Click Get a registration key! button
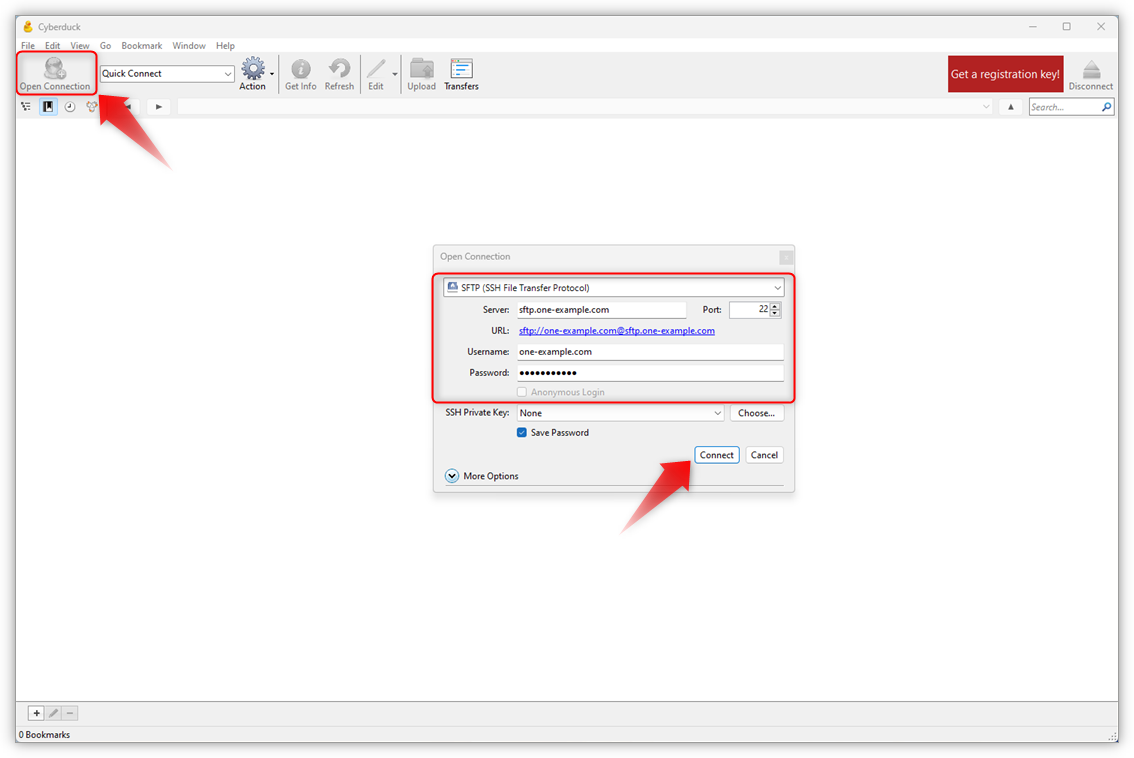 coord(1005,74)
